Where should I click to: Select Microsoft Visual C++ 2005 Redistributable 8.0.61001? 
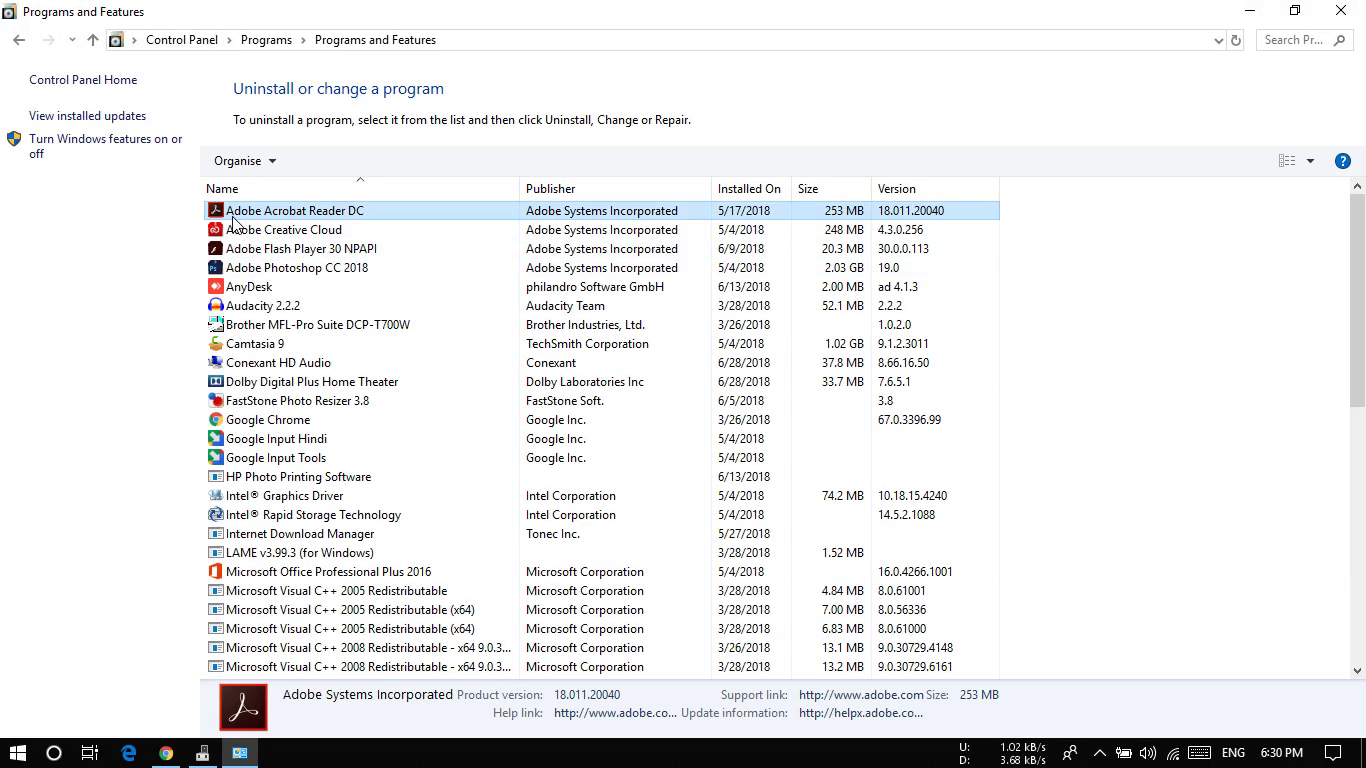click(601, 591)
